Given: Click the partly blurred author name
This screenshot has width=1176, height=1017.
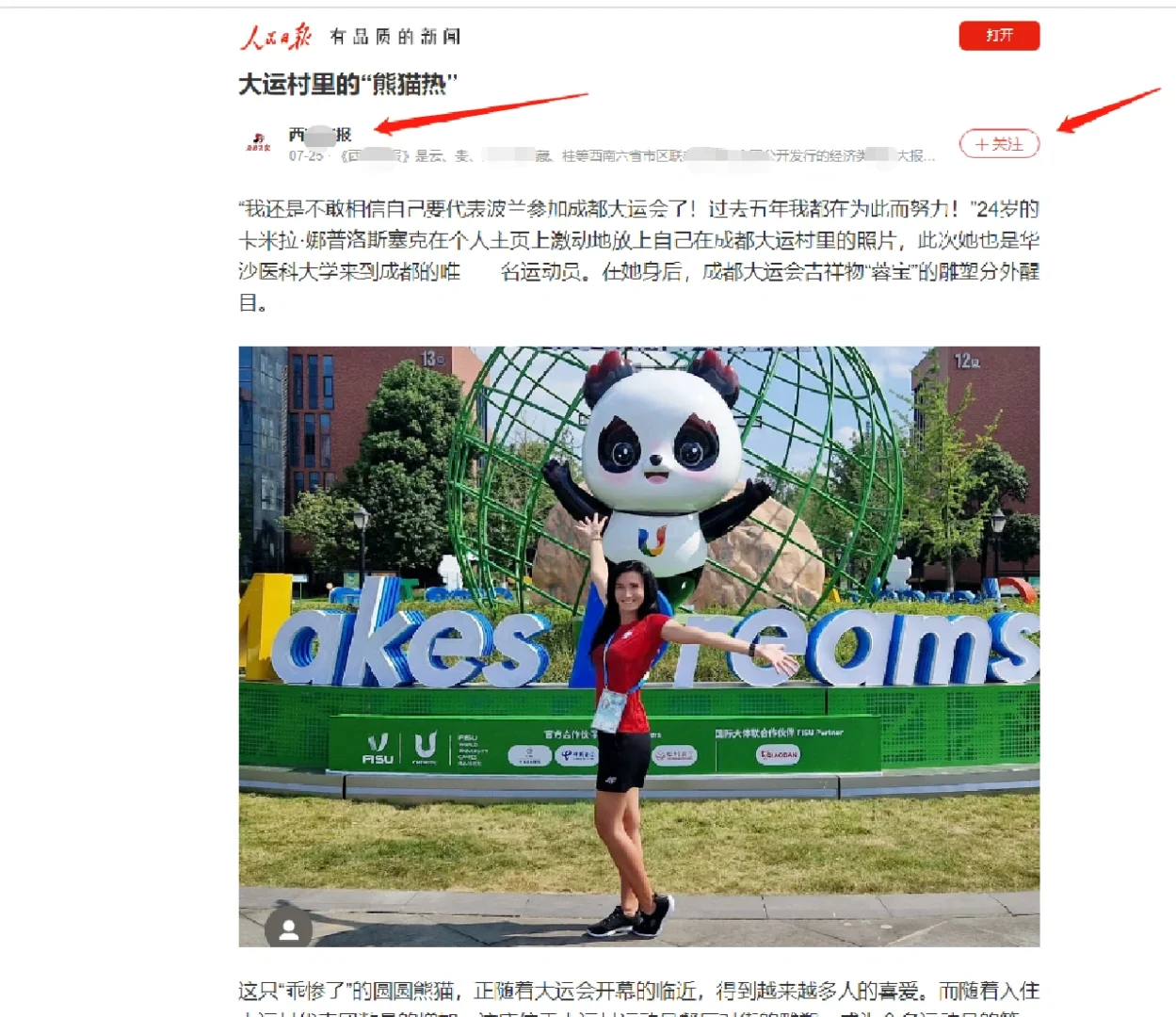Looking at the screenshot, I should 320,135.
